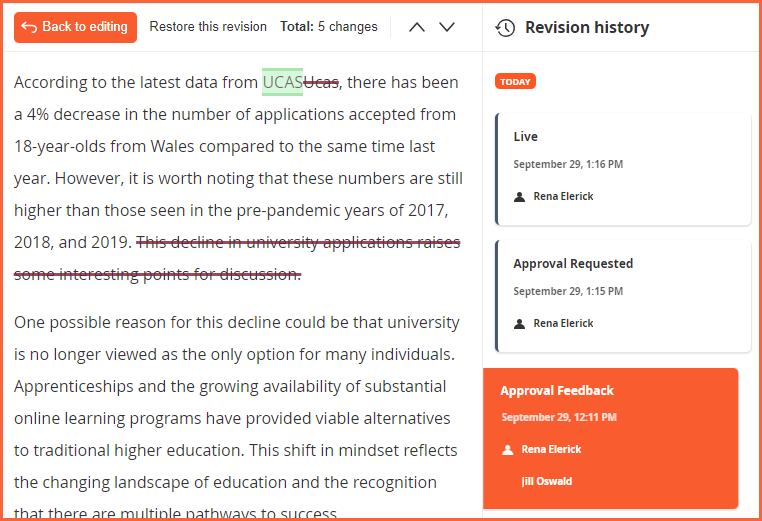This screenshot has height=521, width=762.
Task: Click timestamp September 29, 1:15 PM
Action: click(568, 291)
